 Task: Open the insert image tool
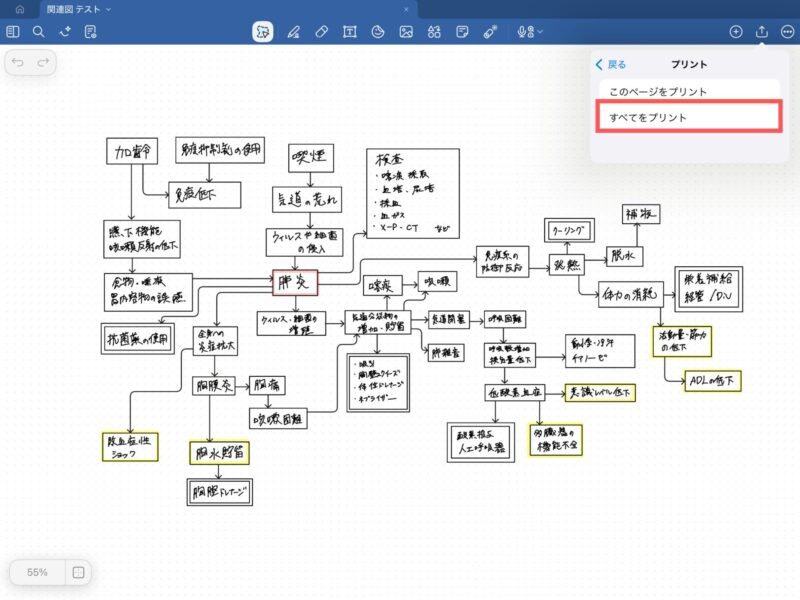406,32
